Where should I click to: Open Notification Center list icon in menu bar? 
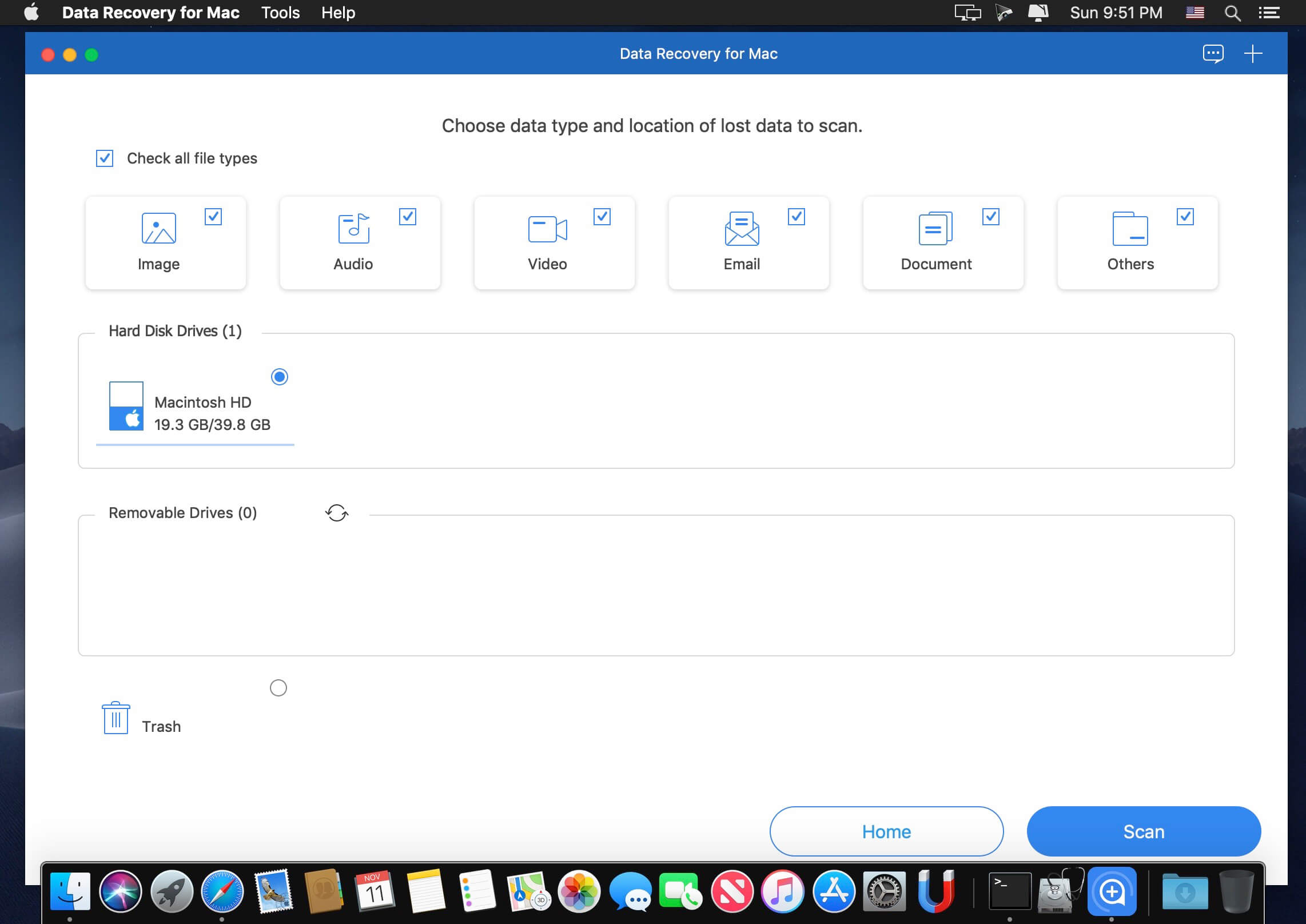tap(1269, 13)
